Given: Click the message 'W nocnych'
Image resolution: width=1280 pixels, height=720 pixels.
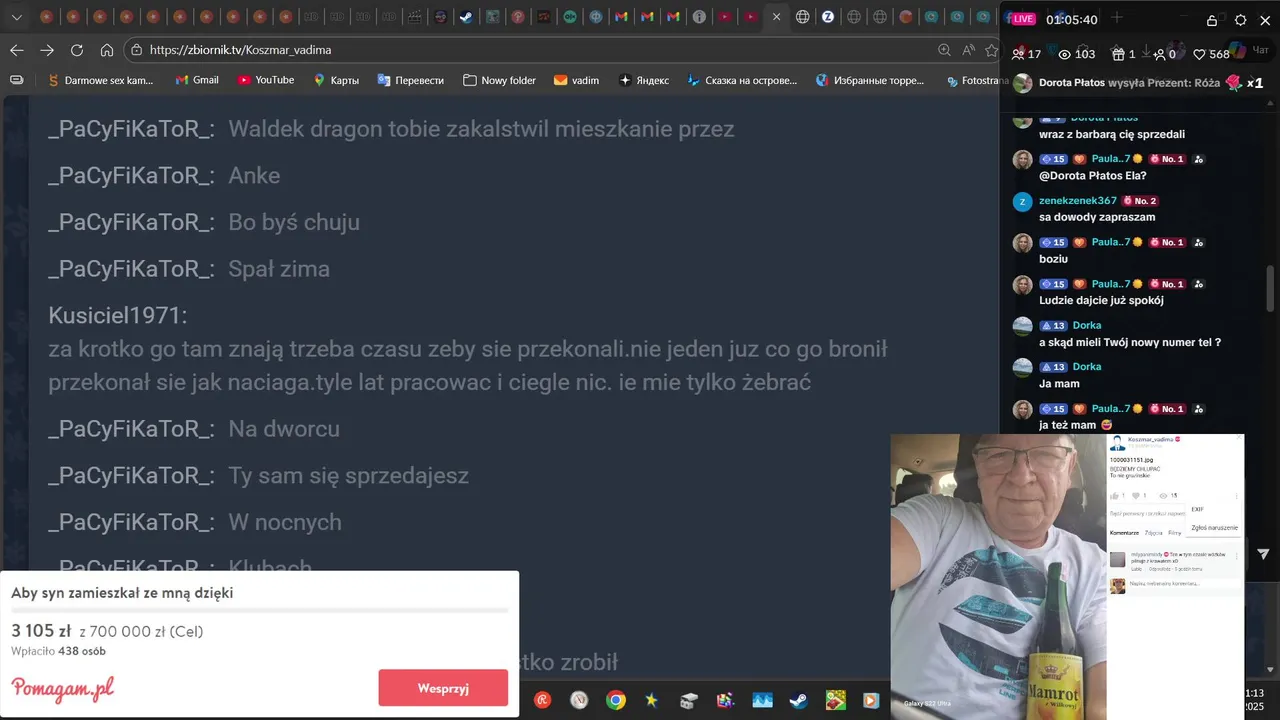Looking at the screenshot, I should pos(285,522).
